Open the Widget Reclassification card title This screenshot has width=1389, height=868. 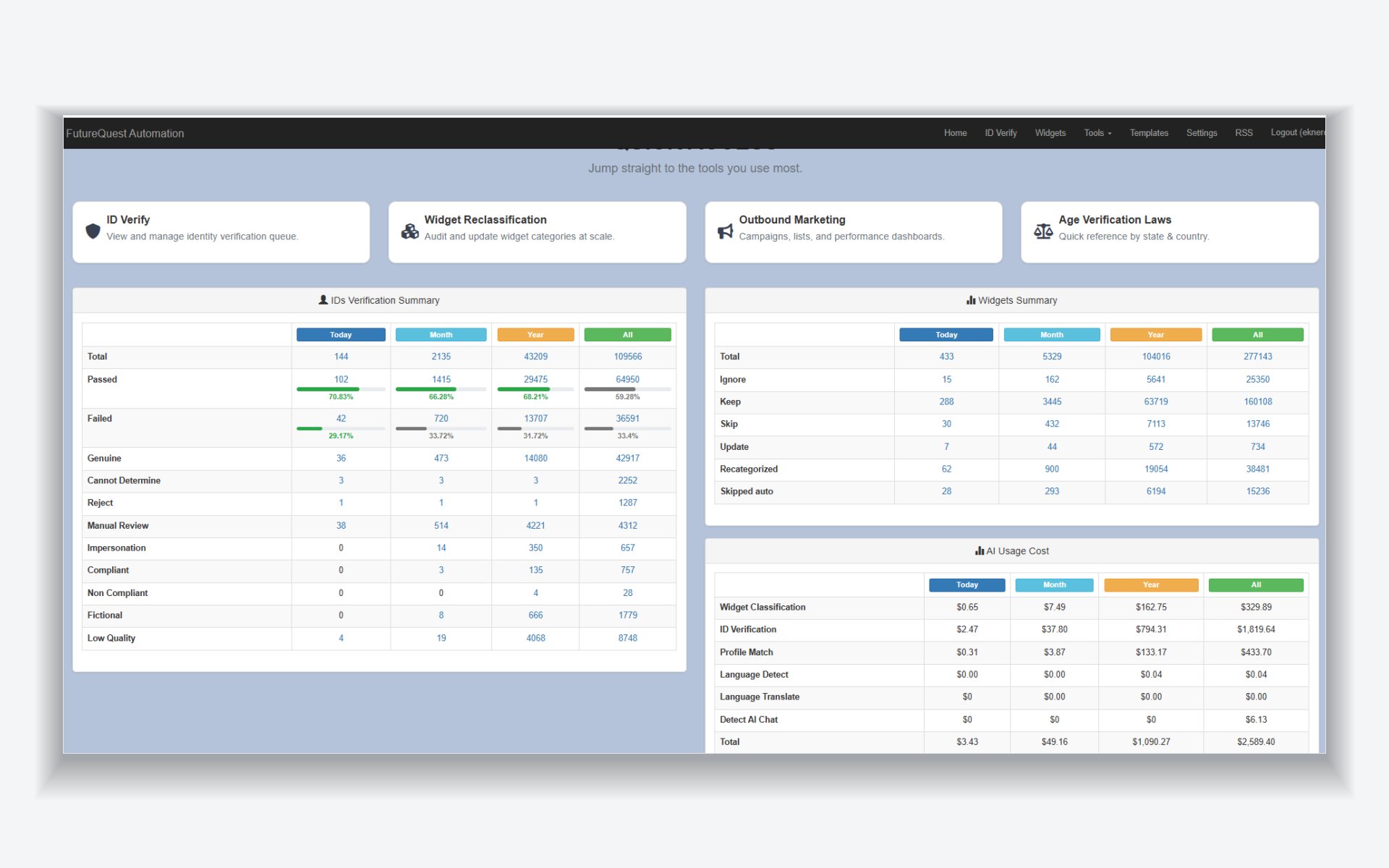point(485,220)
